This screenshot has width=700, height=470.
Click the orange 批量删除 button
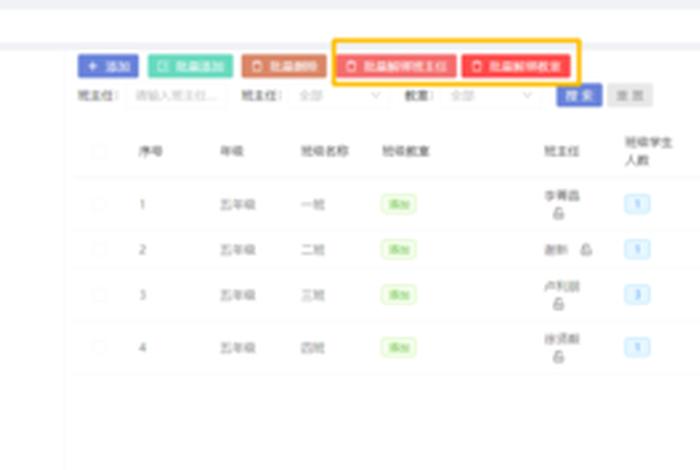(284, 66)
